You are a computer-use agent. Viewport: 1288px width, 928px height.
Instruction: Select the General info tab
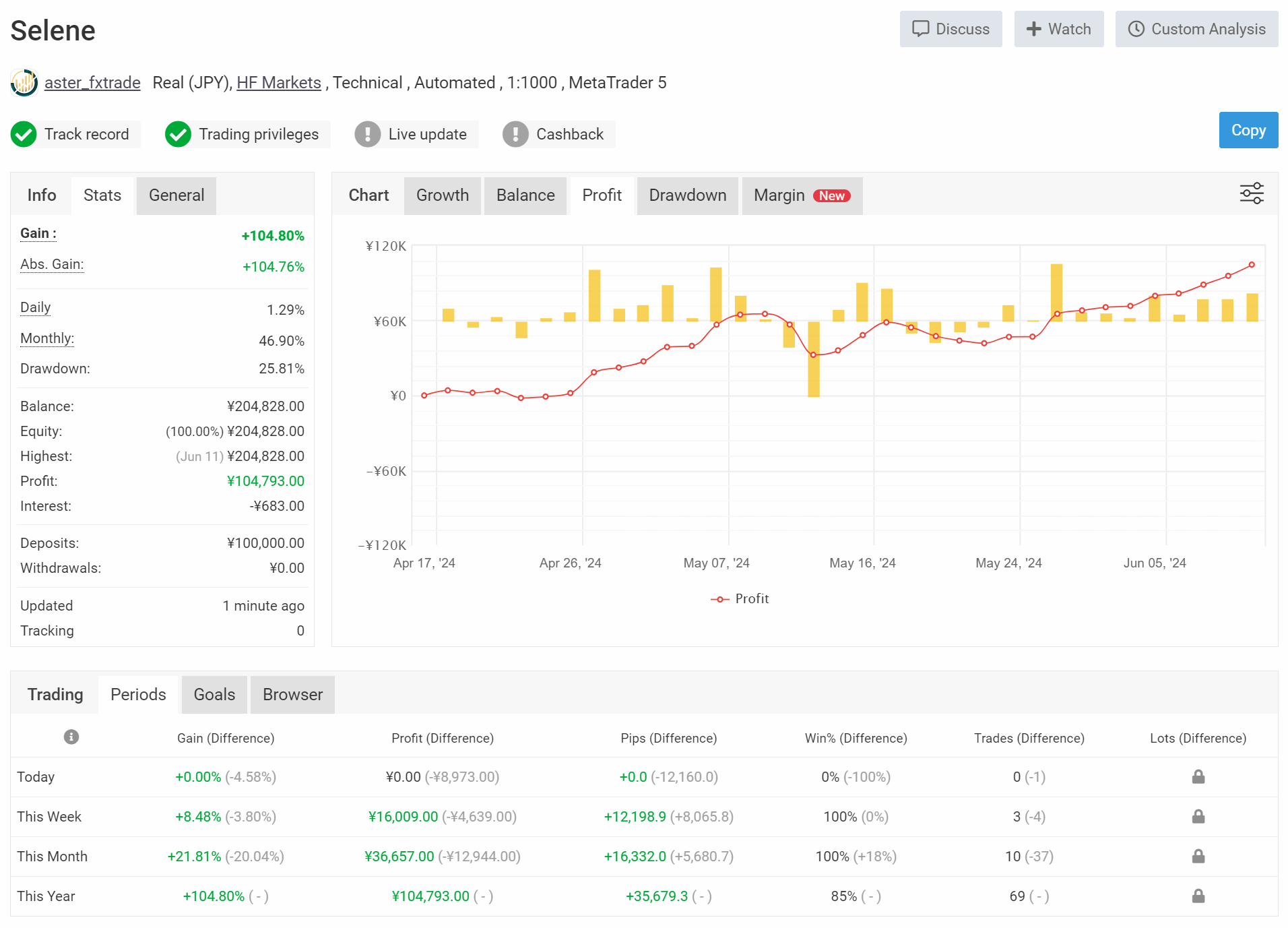click(176, 195)
